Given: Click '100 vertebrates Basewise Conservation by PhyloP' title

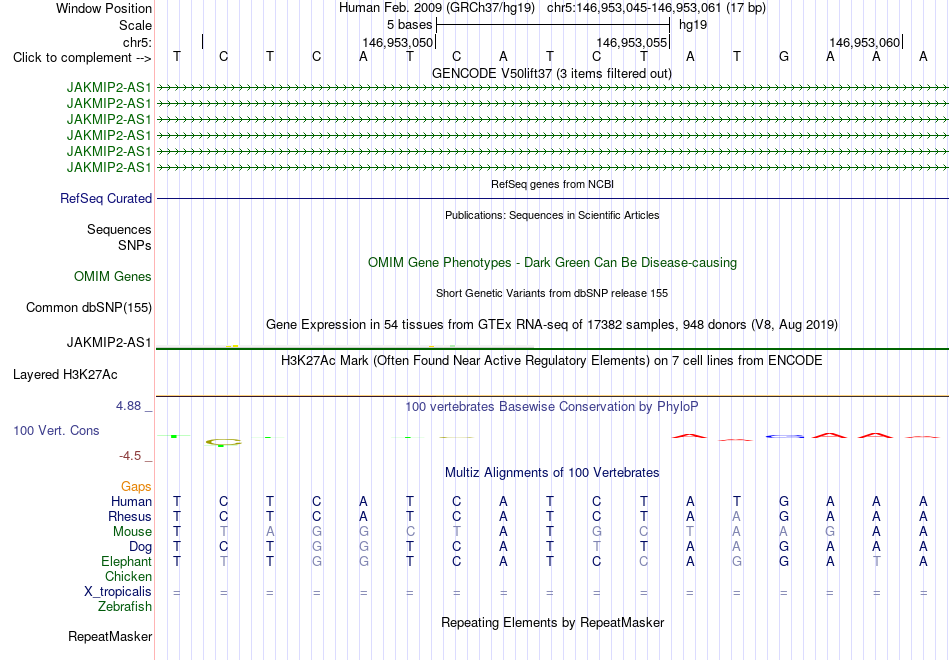Looking at the screenshot, I should point(552,407).
